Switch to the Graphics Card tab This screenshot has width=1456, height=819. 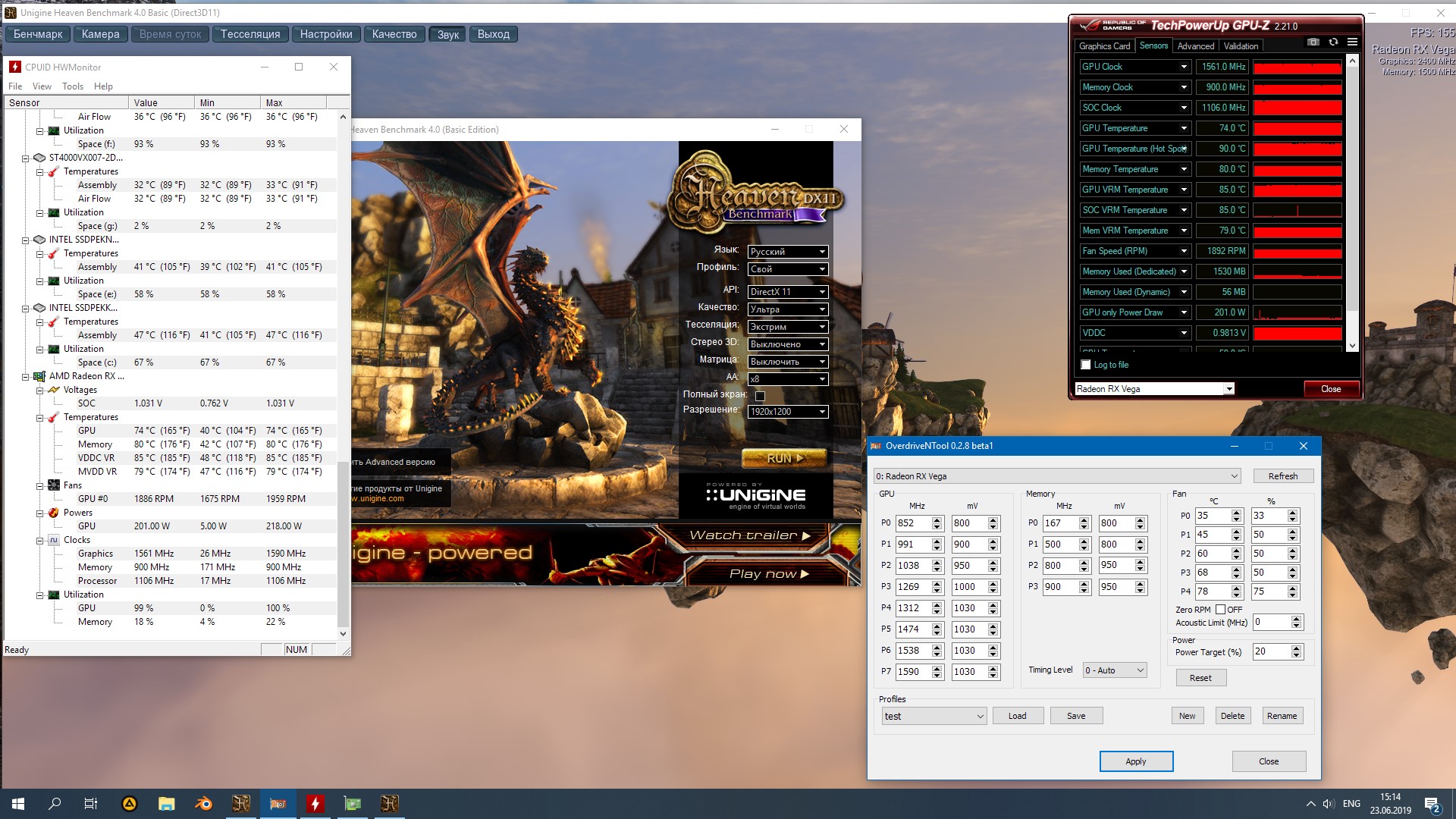pyautogui.click(x=1104, y=46)
